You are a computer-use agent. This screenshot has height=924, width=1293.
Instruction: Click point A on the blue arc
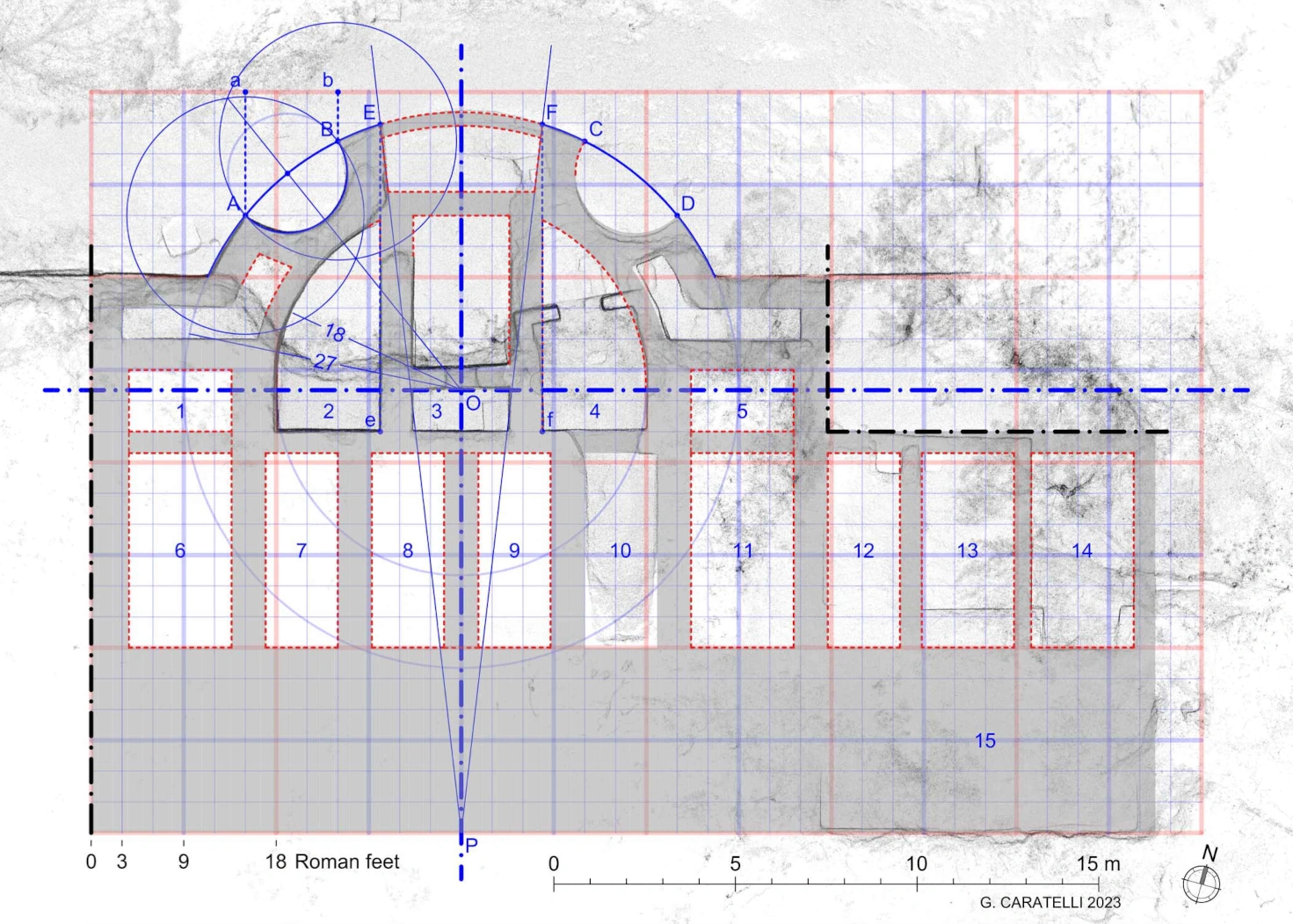(245, 215)
